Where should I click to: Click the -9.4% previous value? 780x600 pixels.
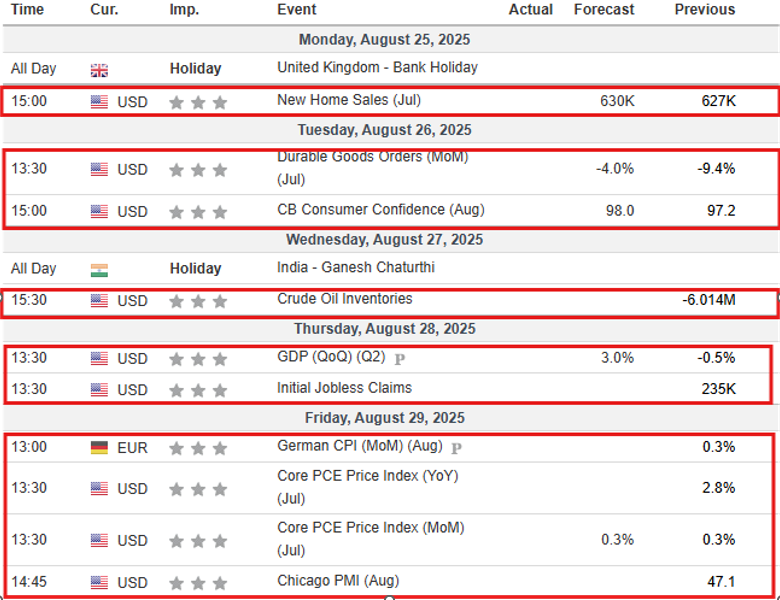click(716, 169)
